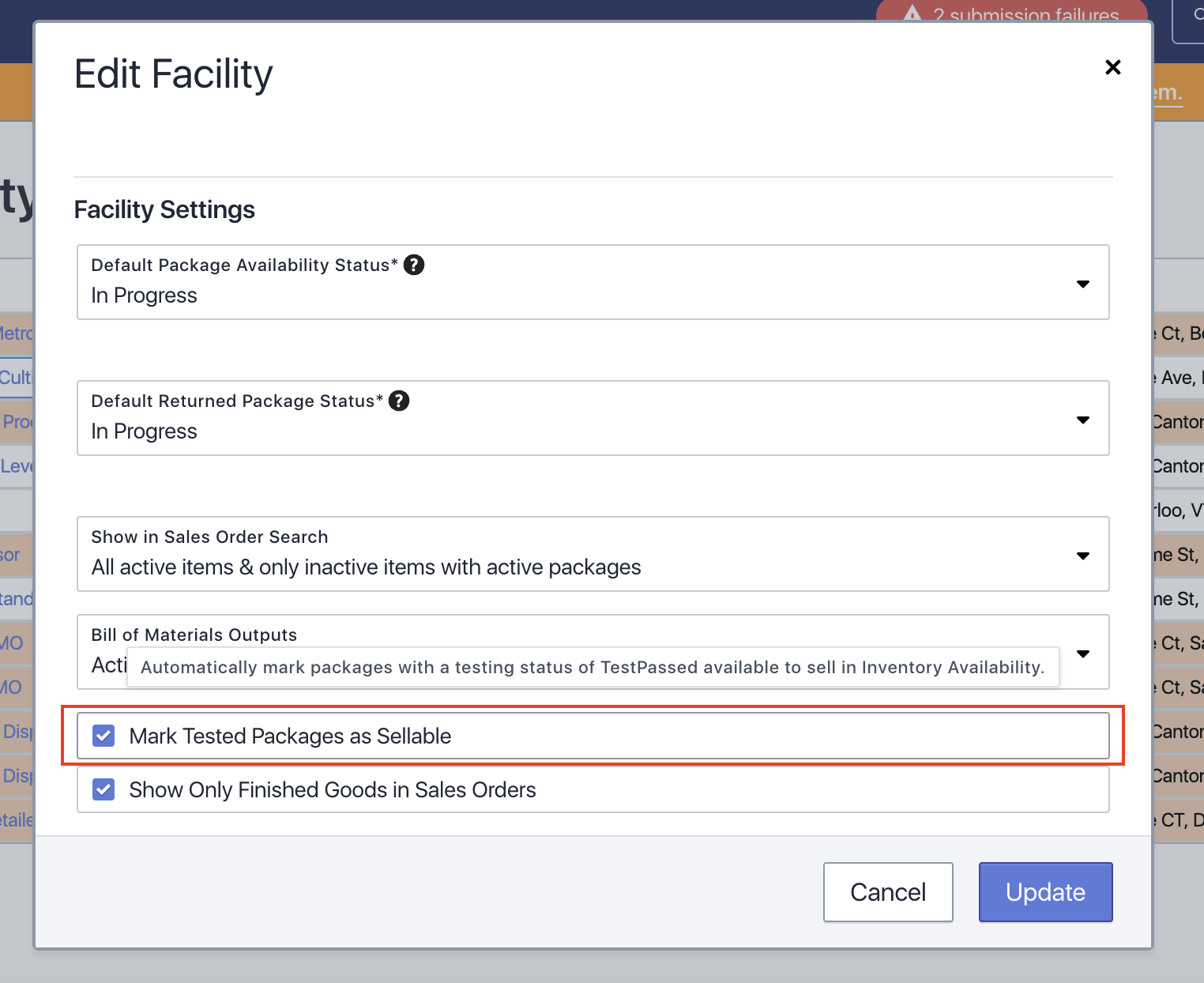Expand Default Package Availability Status dropdown arrow
The width and height of the screenshot is (1204, 983).
click(x=1082, y=284)
